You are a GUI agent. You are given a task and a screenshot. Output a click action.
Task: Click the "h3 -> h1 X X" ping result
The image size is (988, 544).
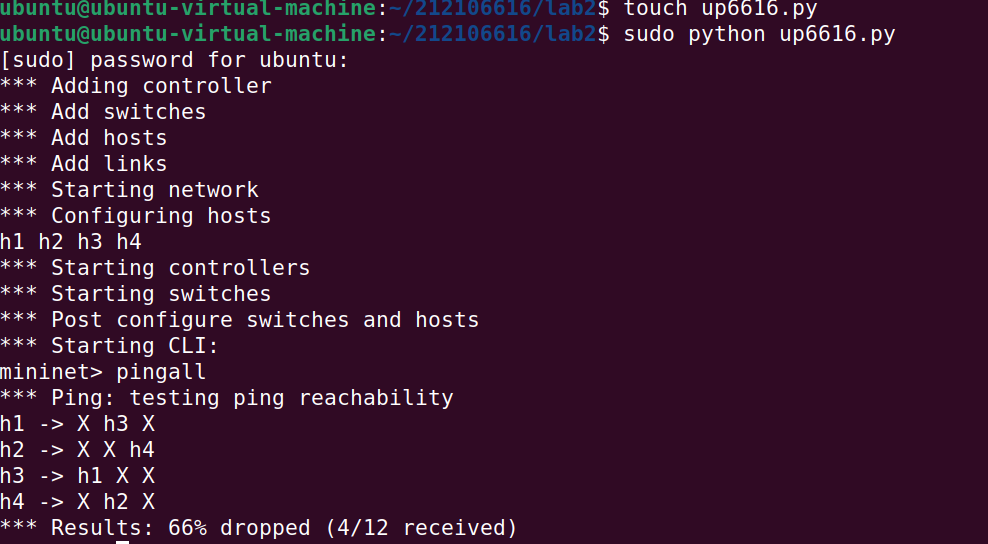[x=78, y=476]
